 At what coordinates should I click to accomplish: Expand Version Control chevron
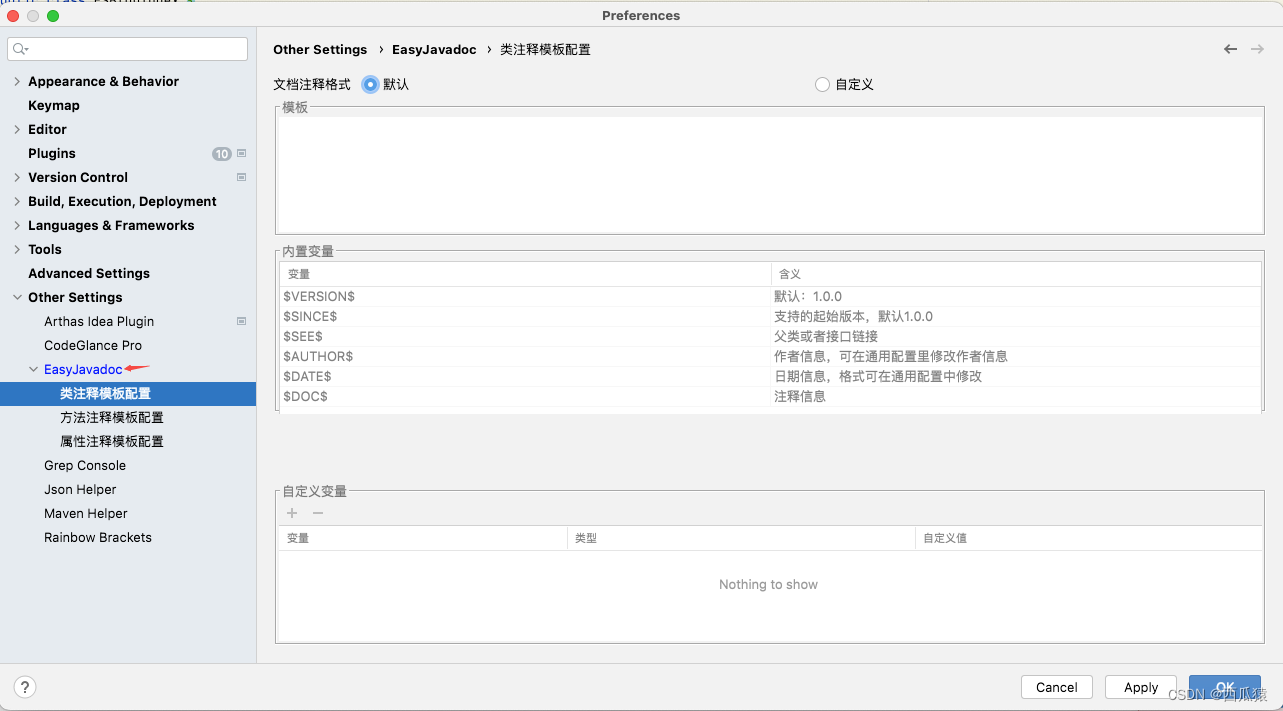coord(17,177)
